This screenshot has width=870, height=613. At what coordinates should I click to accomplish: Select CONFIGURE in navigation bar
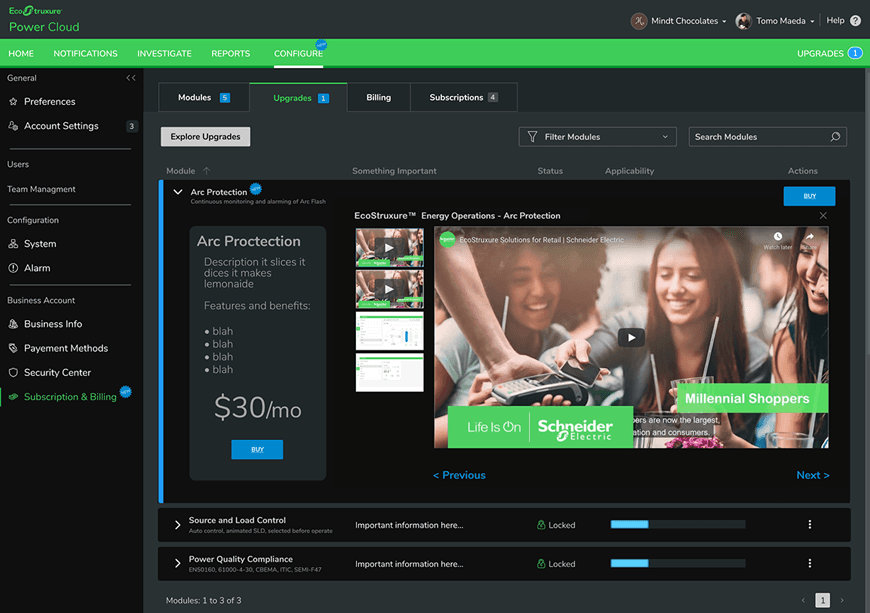click(x=299, y=53)
